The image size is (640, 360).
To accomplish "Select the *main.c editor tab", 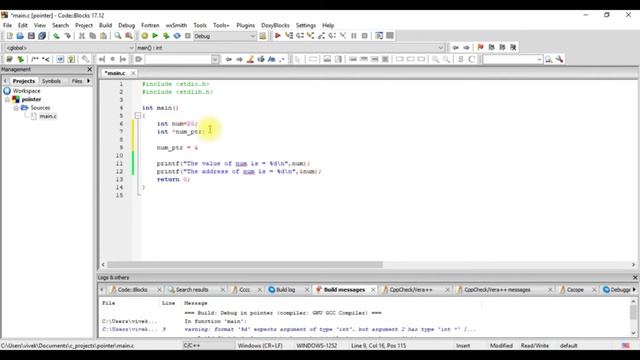I will click(115, 73).
